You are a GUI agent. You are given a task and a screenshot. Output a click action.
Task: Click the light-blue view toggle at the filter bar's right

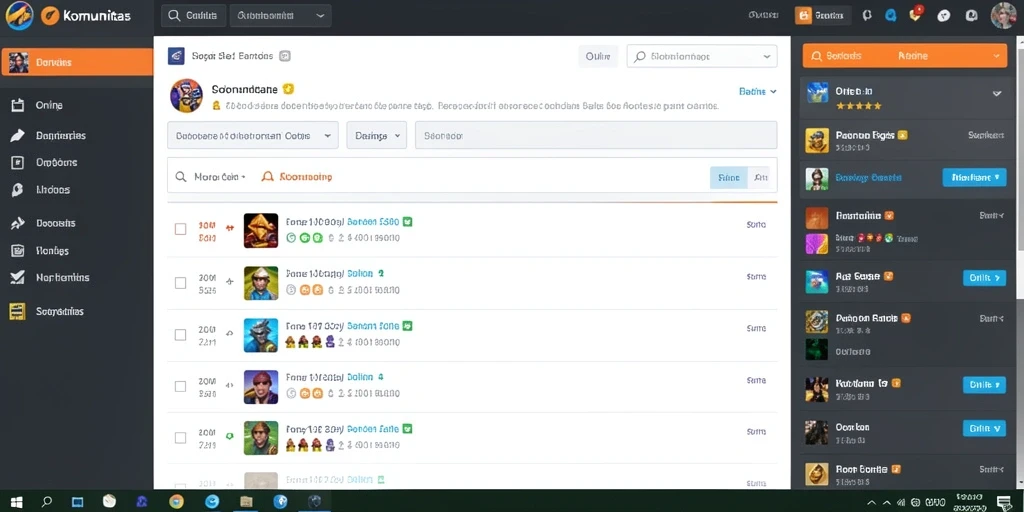click(x=729, y=177)
